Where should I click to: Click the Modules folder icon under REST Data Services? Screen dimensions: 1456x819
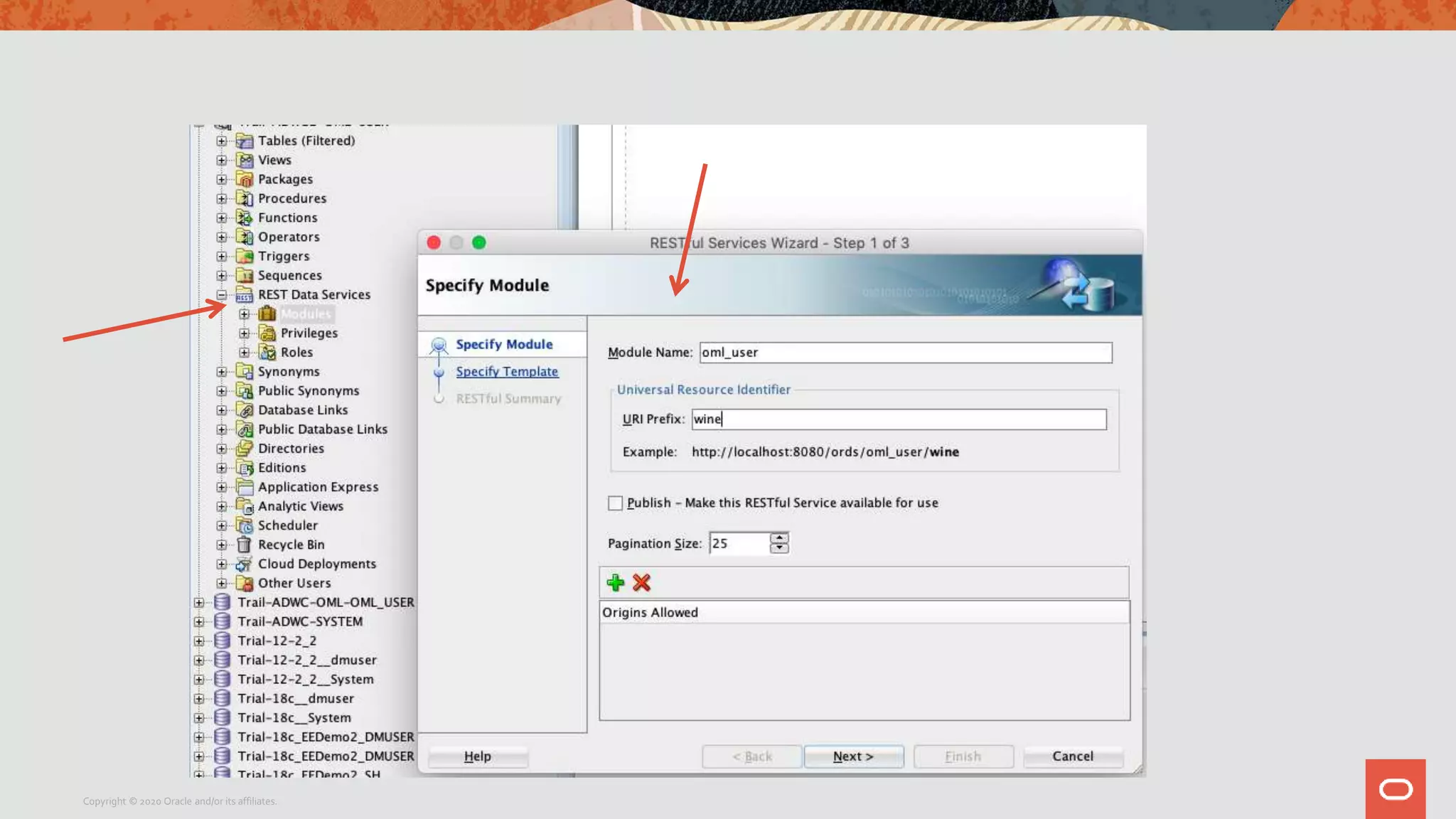pyautogui.click(x=267, y=314)
